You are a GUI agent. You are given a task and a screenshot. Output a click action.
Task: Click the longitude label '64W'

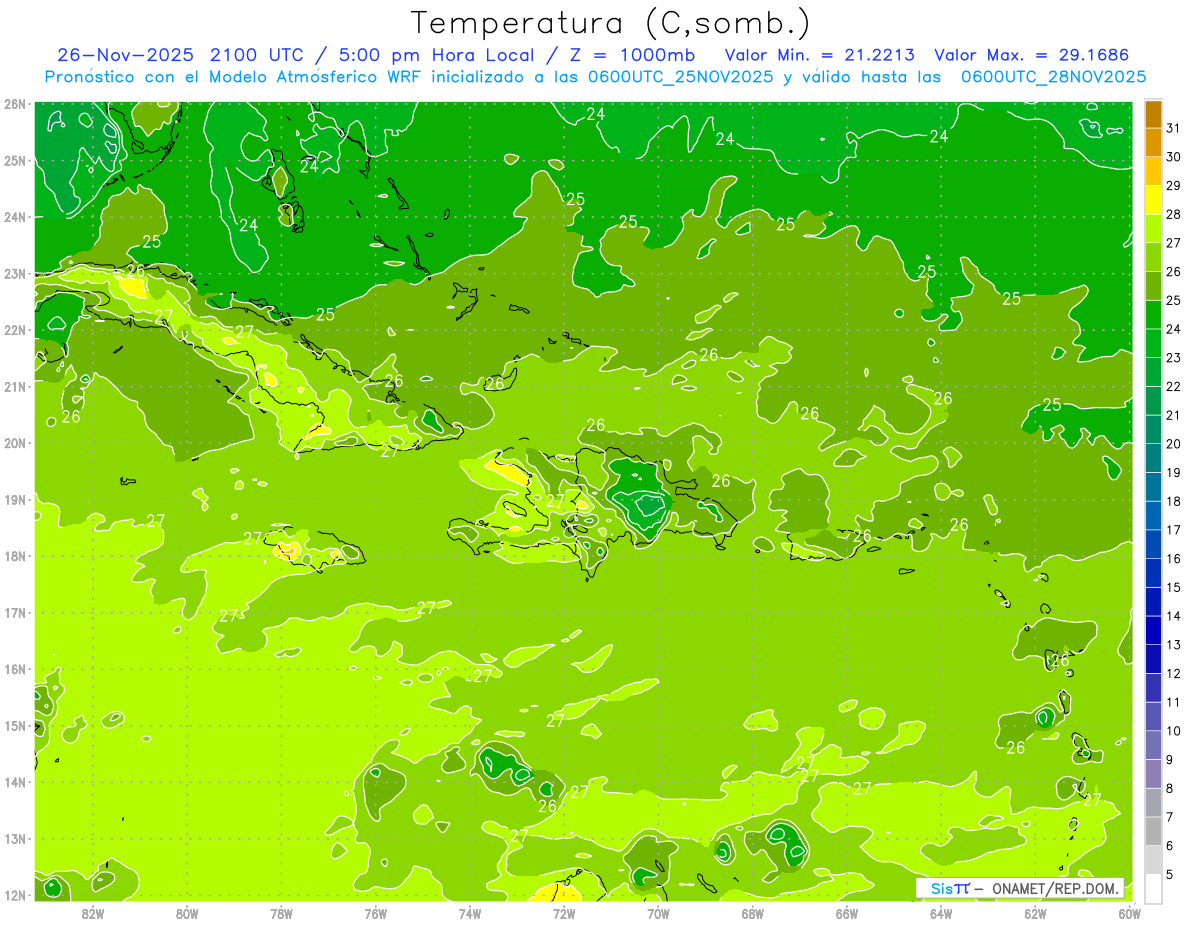coord(941,913)
